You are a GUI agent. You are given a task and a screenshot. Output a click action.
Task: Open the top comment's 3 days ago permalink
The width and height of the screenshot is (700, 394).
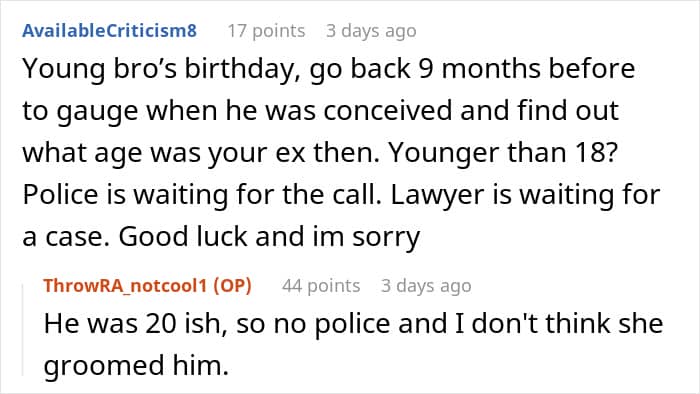(x=371, y=31)
